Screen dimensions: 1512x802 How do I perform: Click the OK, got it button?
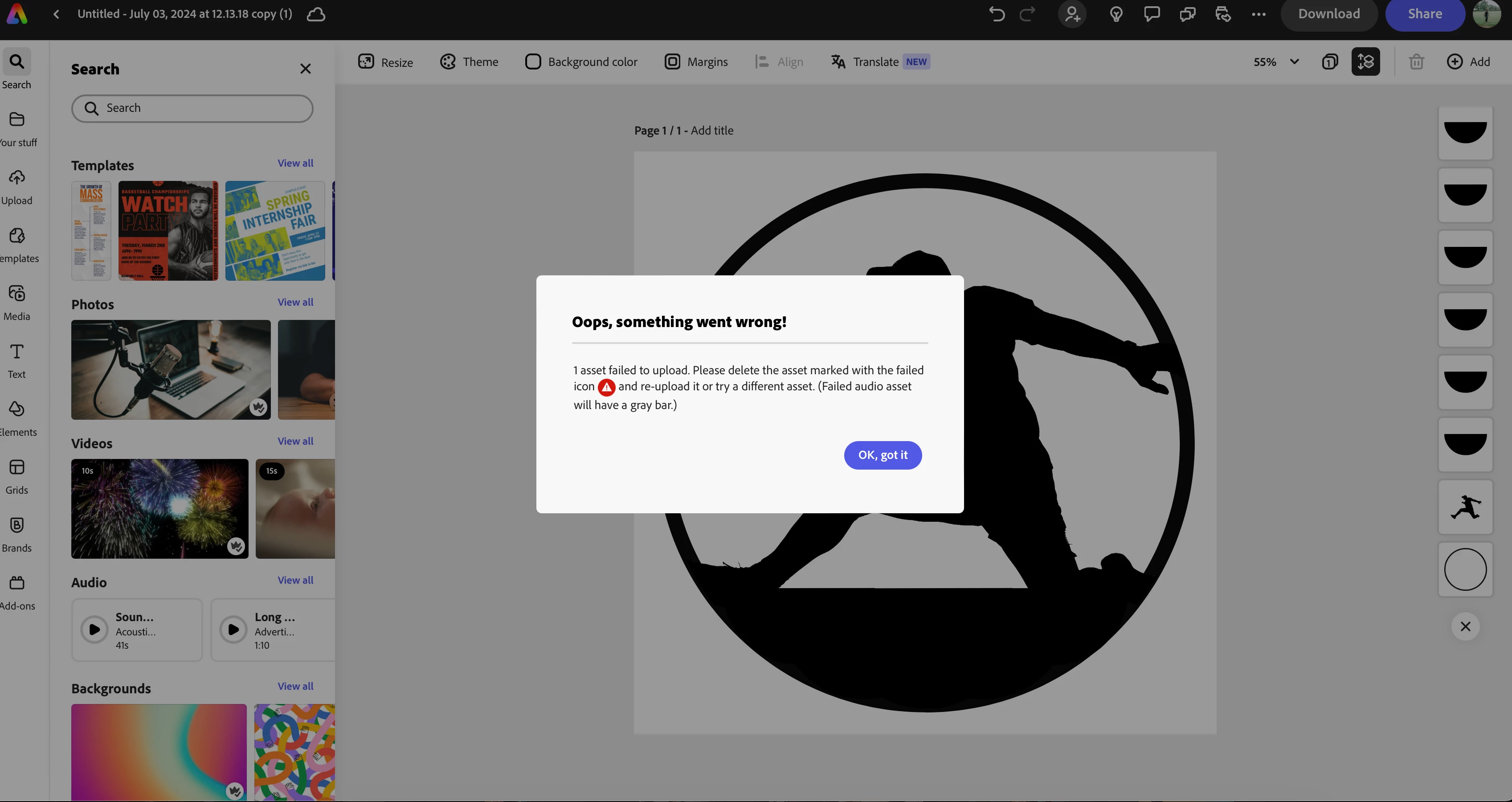tap(882, 455)
